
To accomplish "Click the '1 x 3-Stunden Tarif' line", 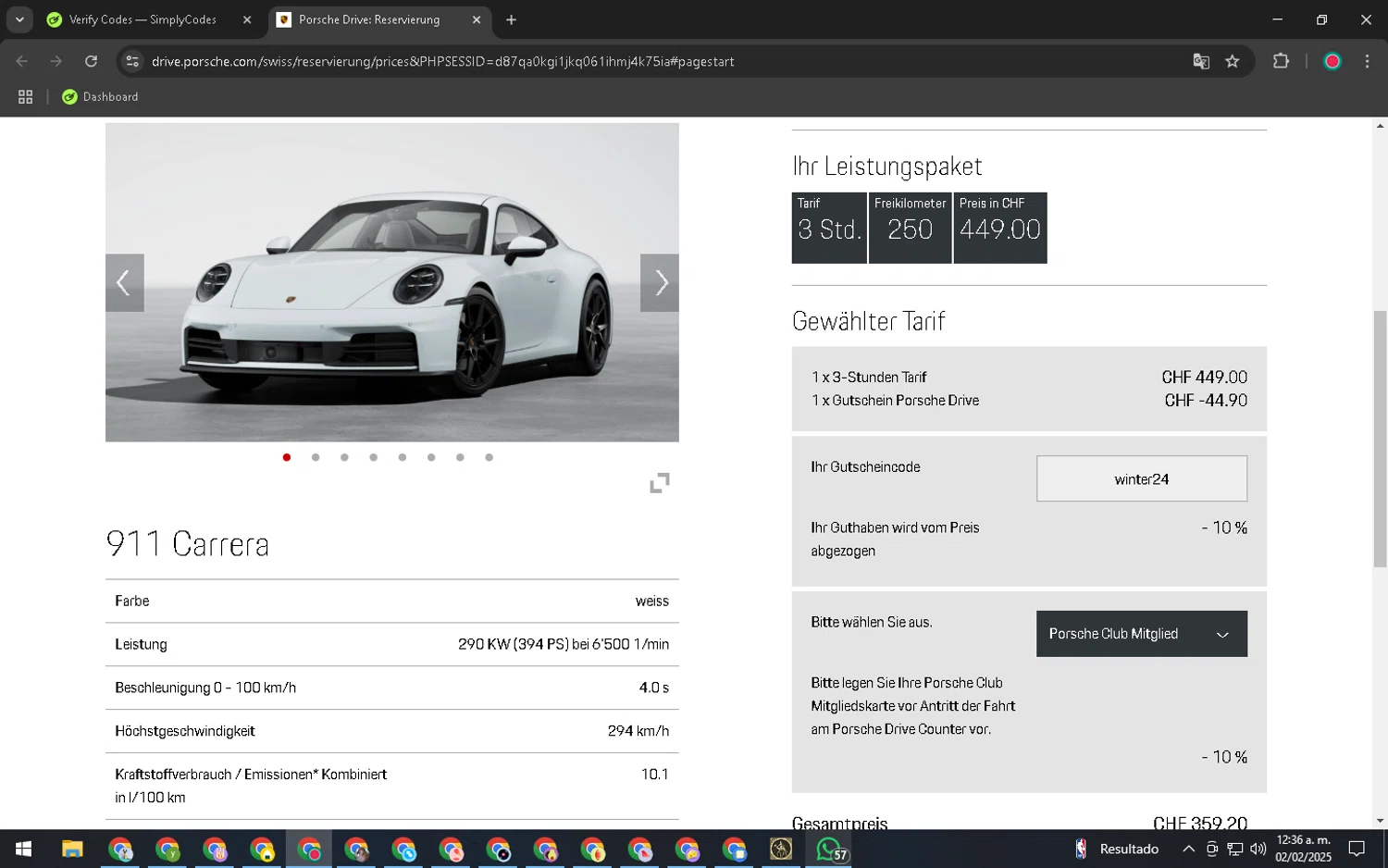I will [869, 378].
